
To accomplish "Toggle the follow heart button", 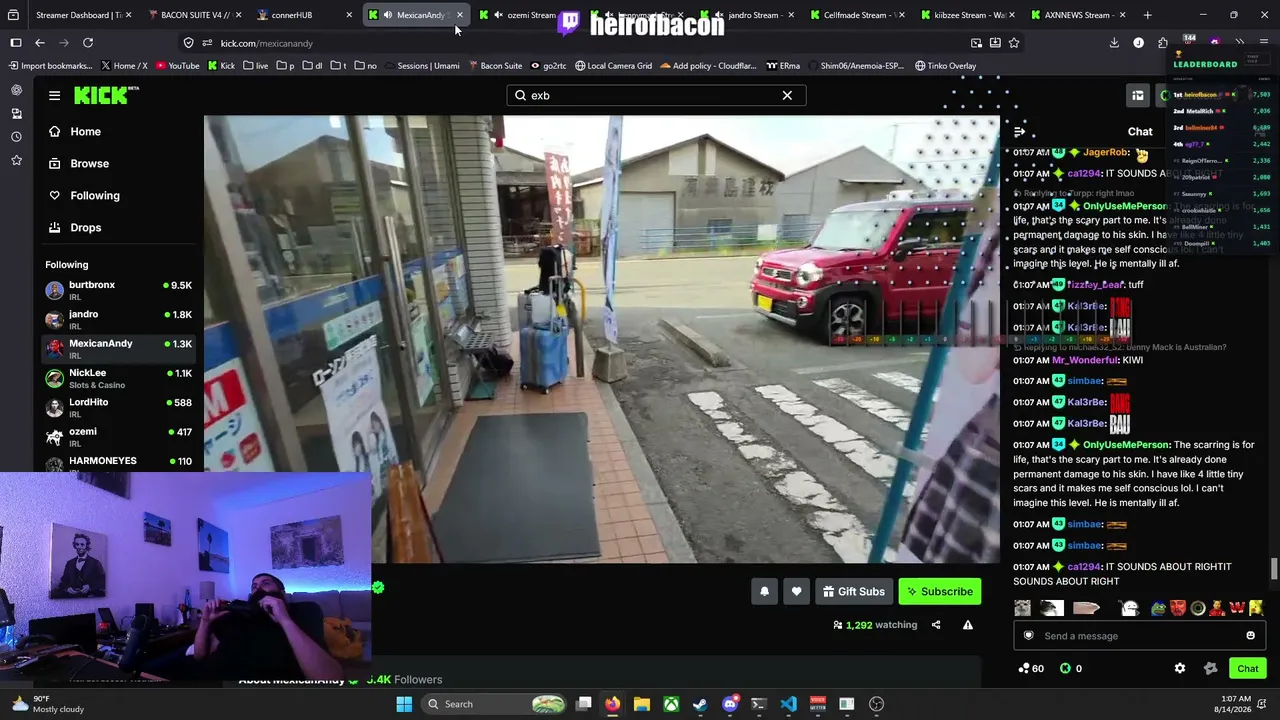I will pos(796,591).
